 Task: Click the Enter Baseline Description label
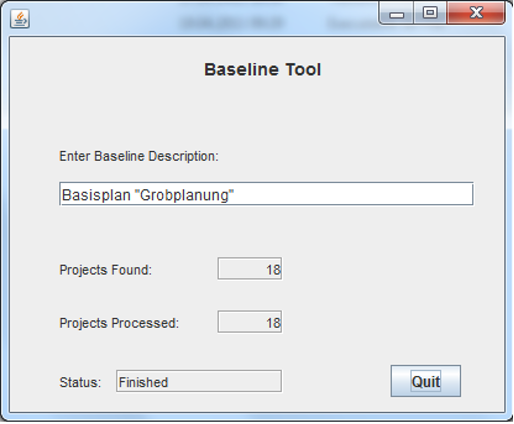coord(139,156)
